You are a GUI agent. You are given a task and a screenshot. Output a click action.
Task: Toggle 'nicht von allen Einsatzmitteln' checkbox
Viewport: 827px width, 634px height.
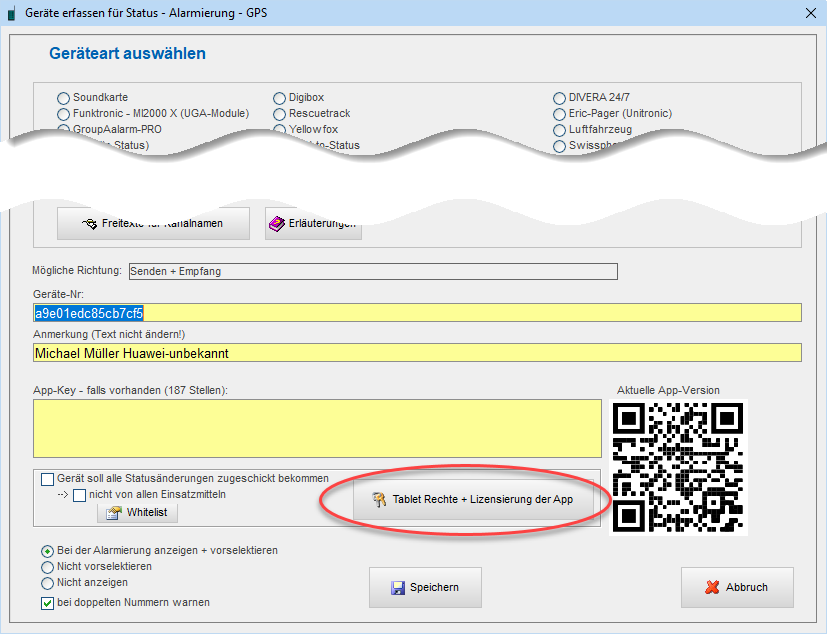point(80,495)
